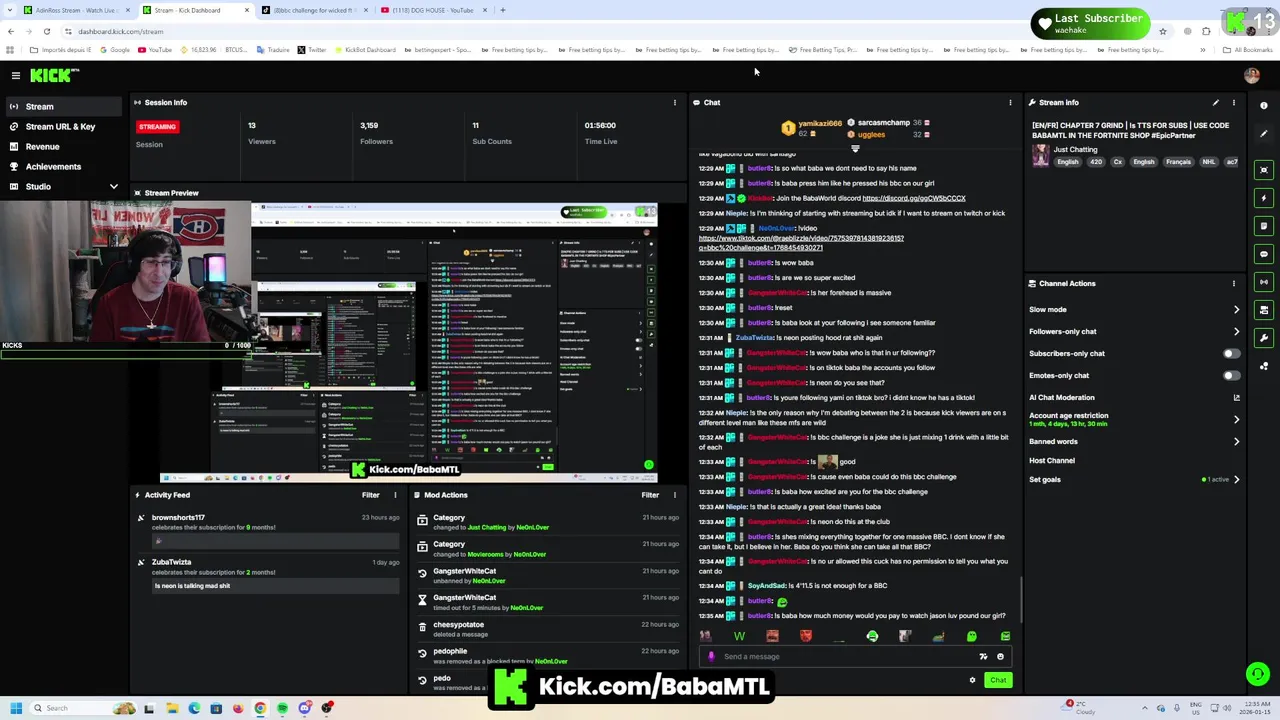Viewport: 1280px width, 720px height.
Task: Open Mod Actions three-dot menu
Action: point(674,495)
